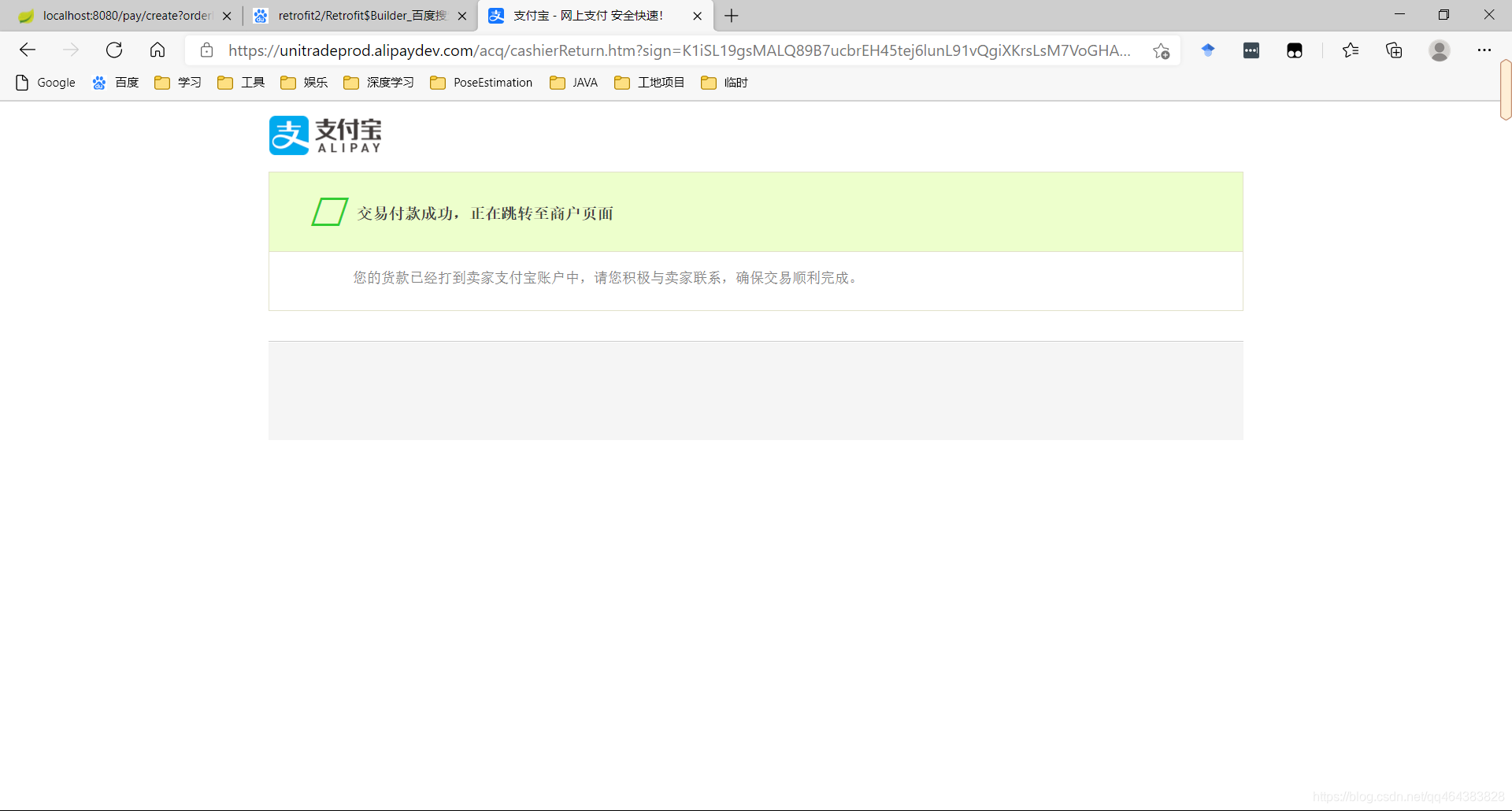
Task: Open the 学习 bookmark folder
Action: point(178,83)
